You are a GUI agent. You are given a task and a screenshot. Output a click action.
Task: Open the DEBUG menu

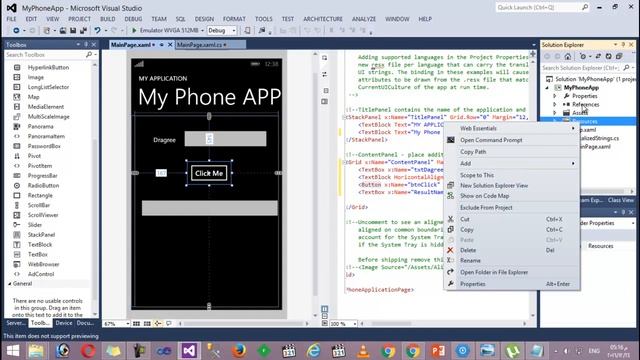coord(133,19)
